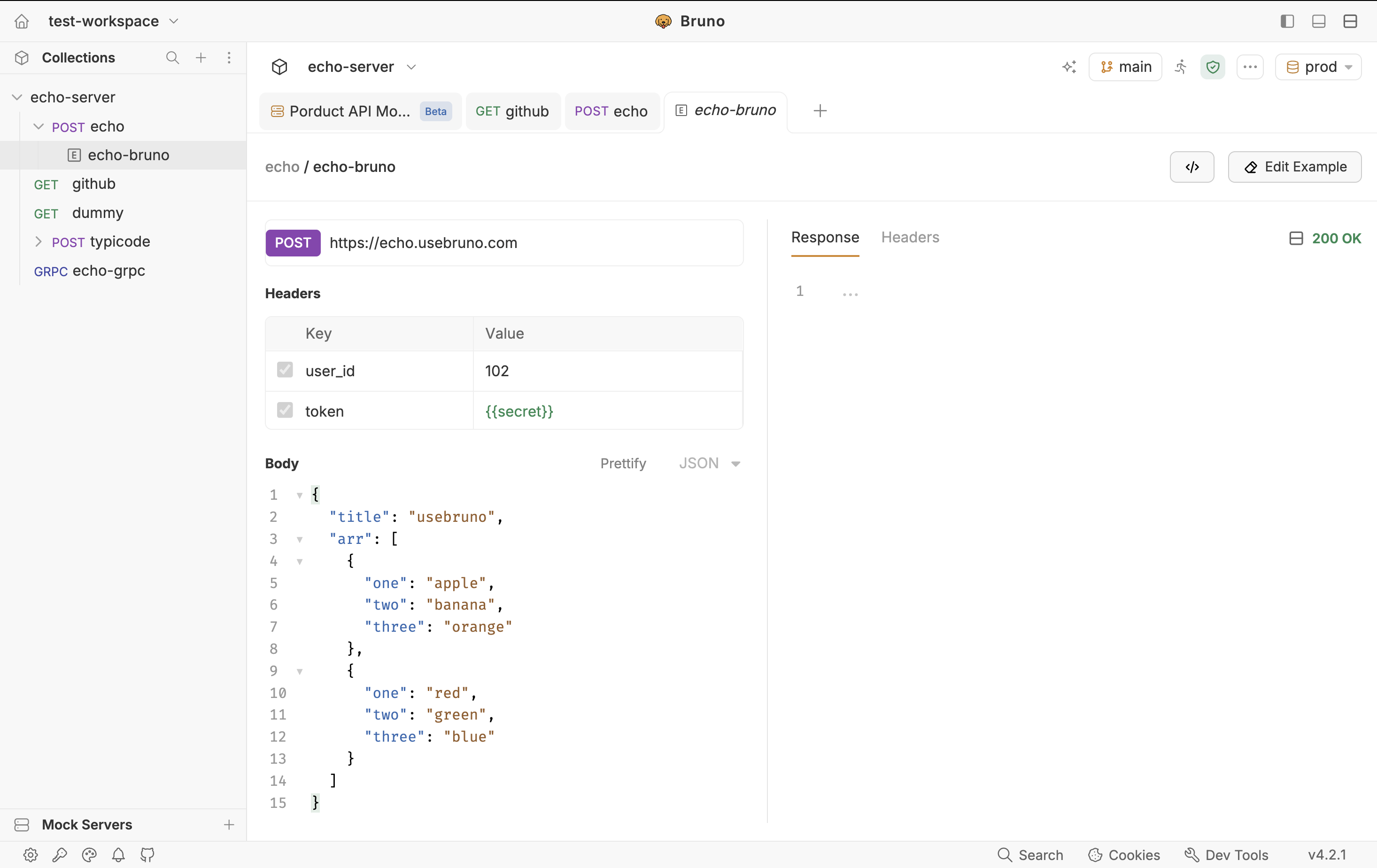Screen dimensions: 1377x868
Task: Collapse the echo-server tree node
Action: pos(17,97)
